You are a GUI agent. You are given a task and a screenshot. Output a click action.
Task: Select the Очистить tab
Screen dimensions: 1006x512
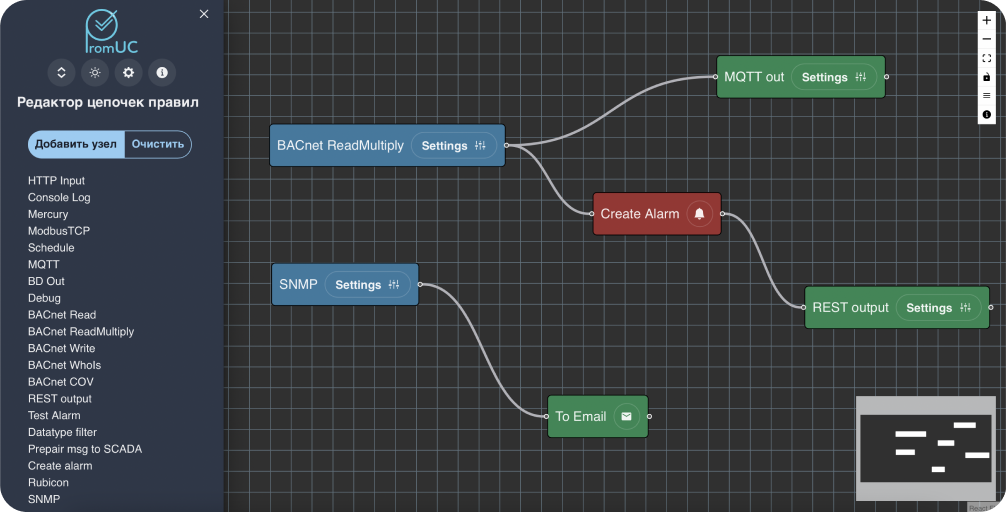(158, 144)
